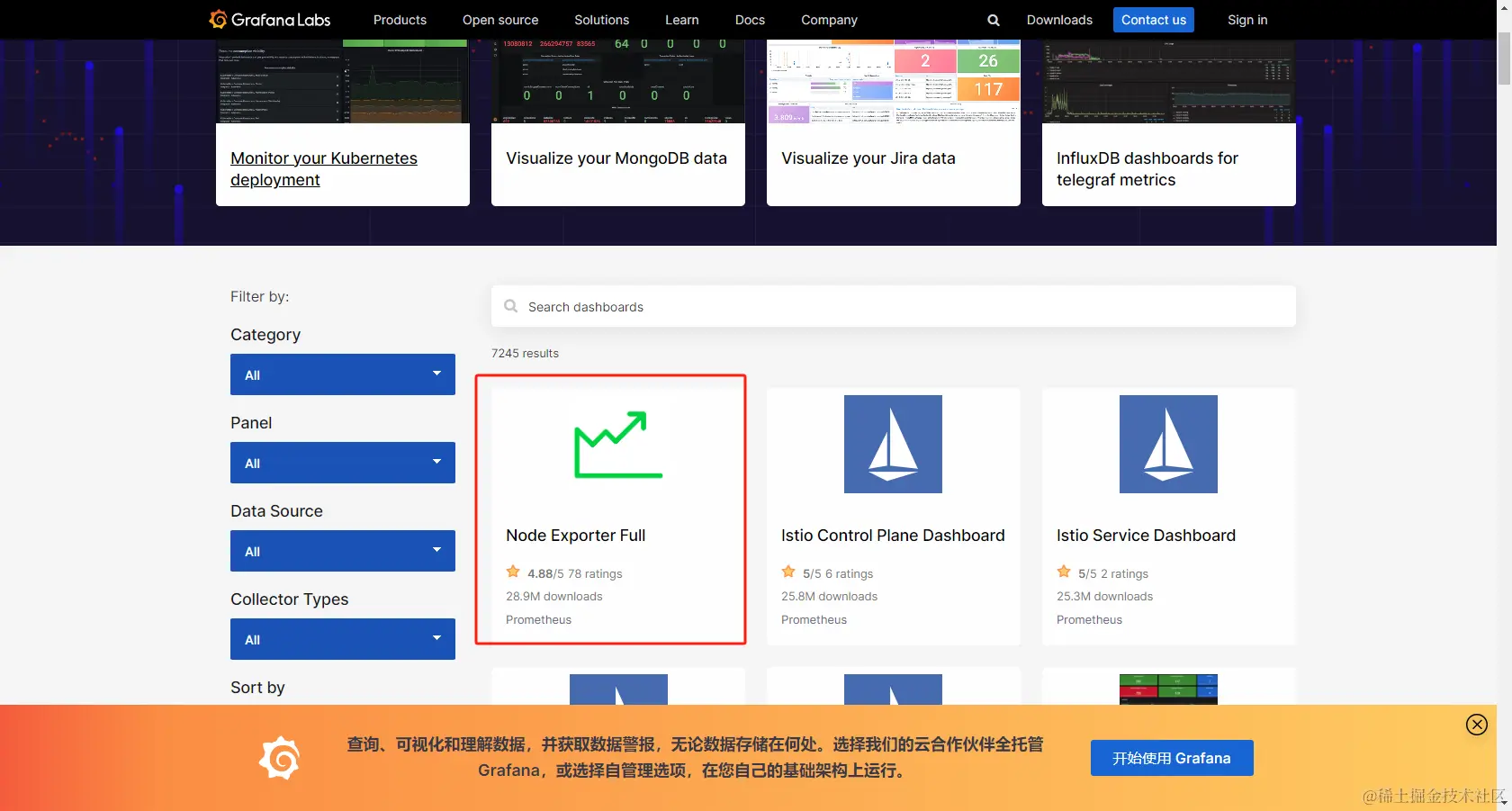The image size is (1512, 811).
Task: Expand the Collector Types filter dropdown
Action: tap(343, 639)
